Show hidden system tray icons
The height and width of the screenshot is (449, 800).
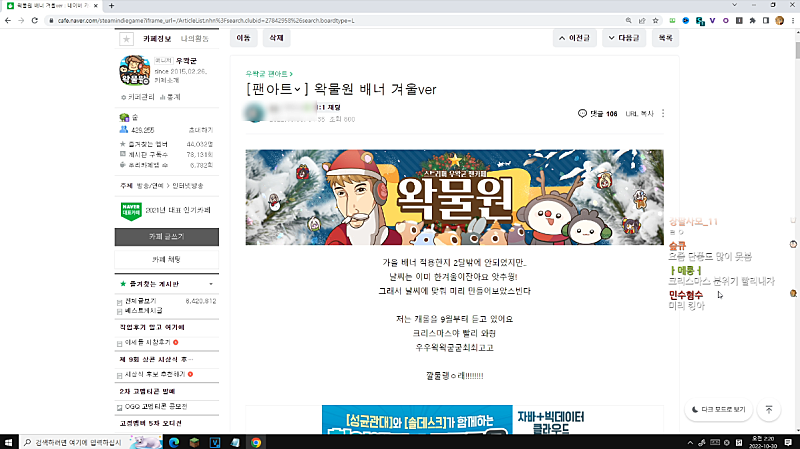[690, 442]
